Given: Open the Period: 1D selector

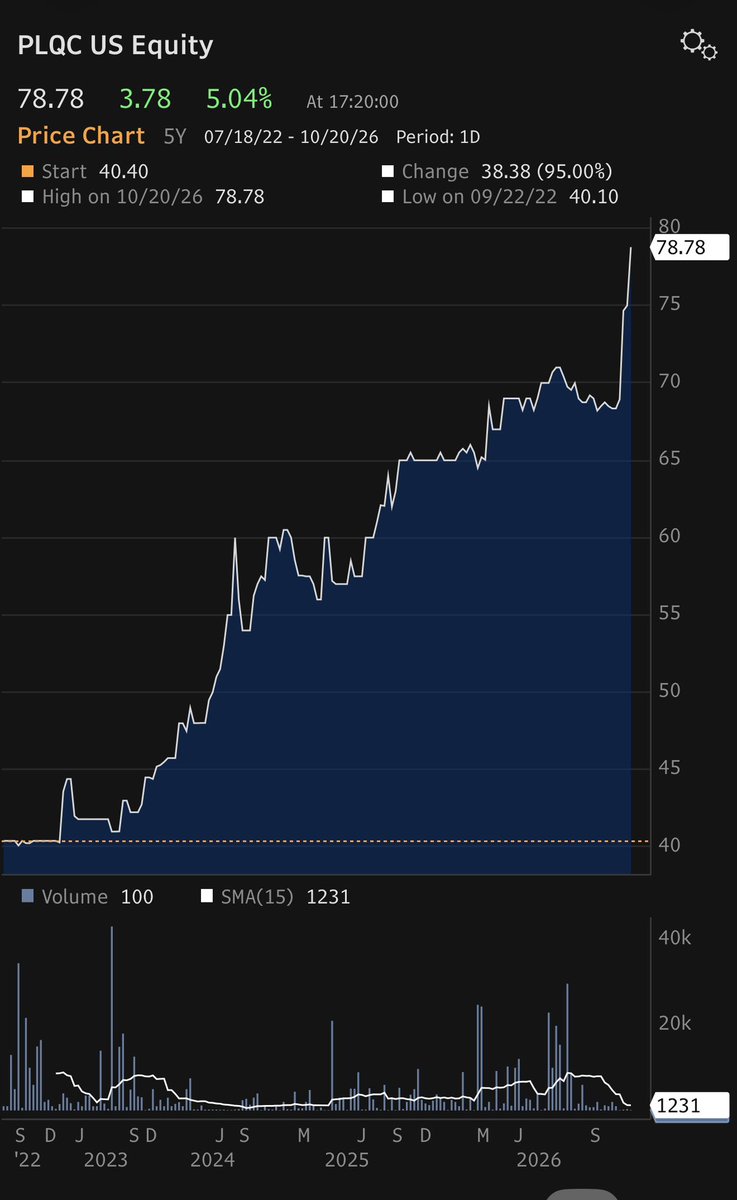Looking at the screenshot, I should pyautogui.click(x=438, y=137).
